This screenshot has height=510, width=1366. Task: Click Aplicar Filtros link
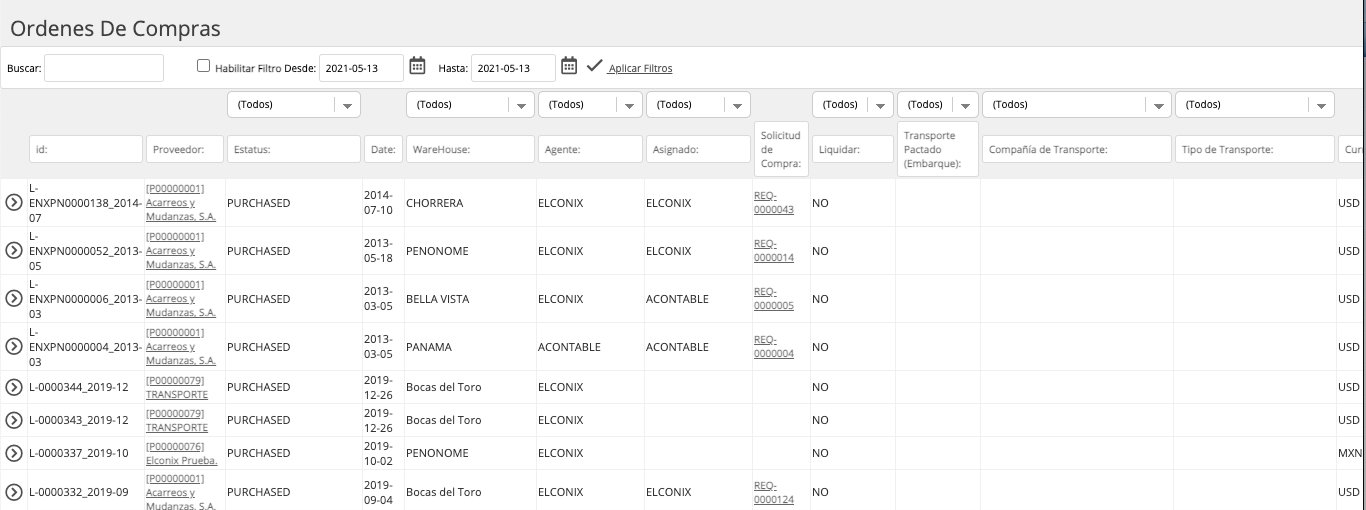click(x=640, y=68)
